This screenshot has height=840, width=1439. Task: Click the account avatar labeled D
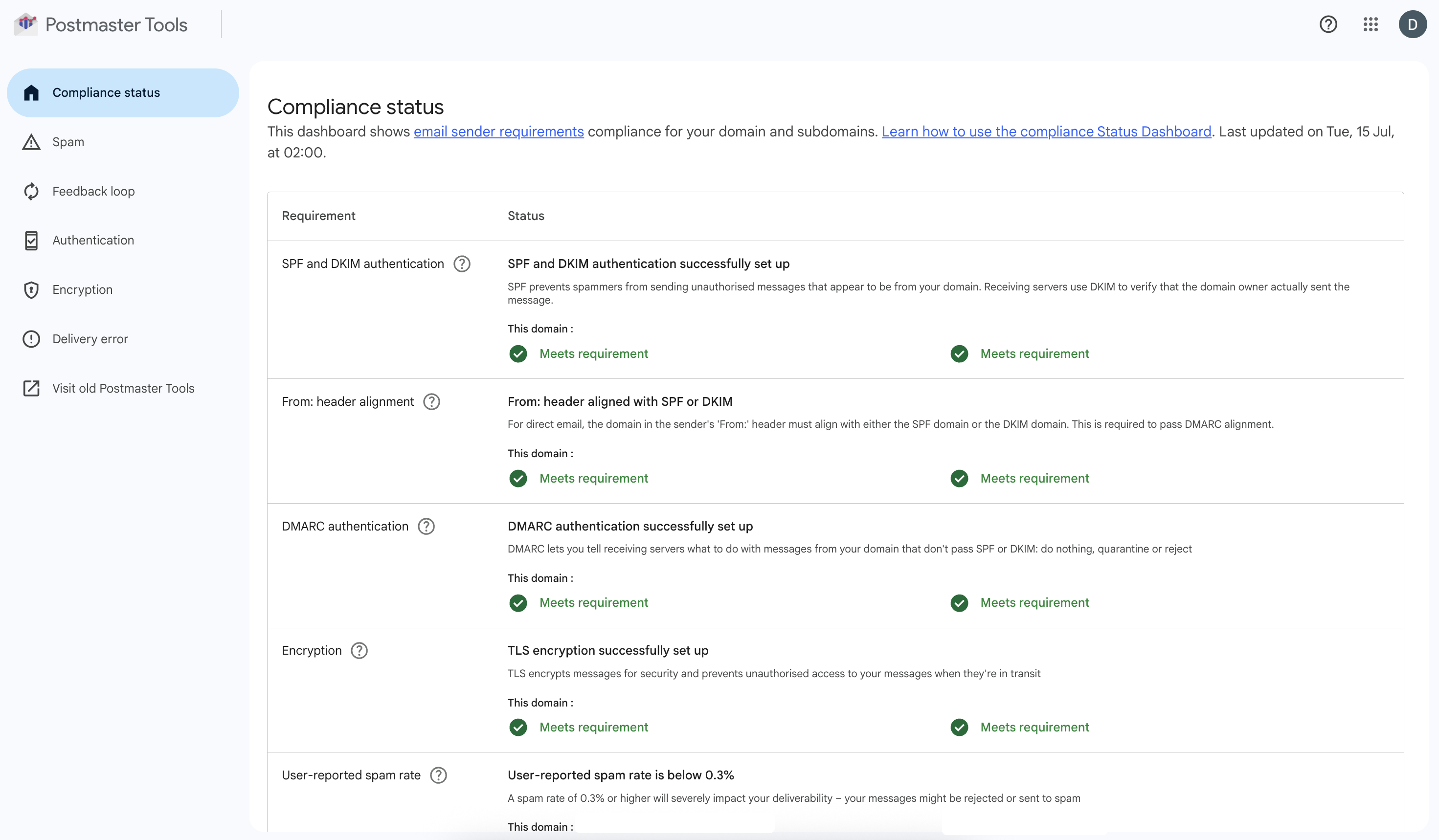tap(1413, 24)
